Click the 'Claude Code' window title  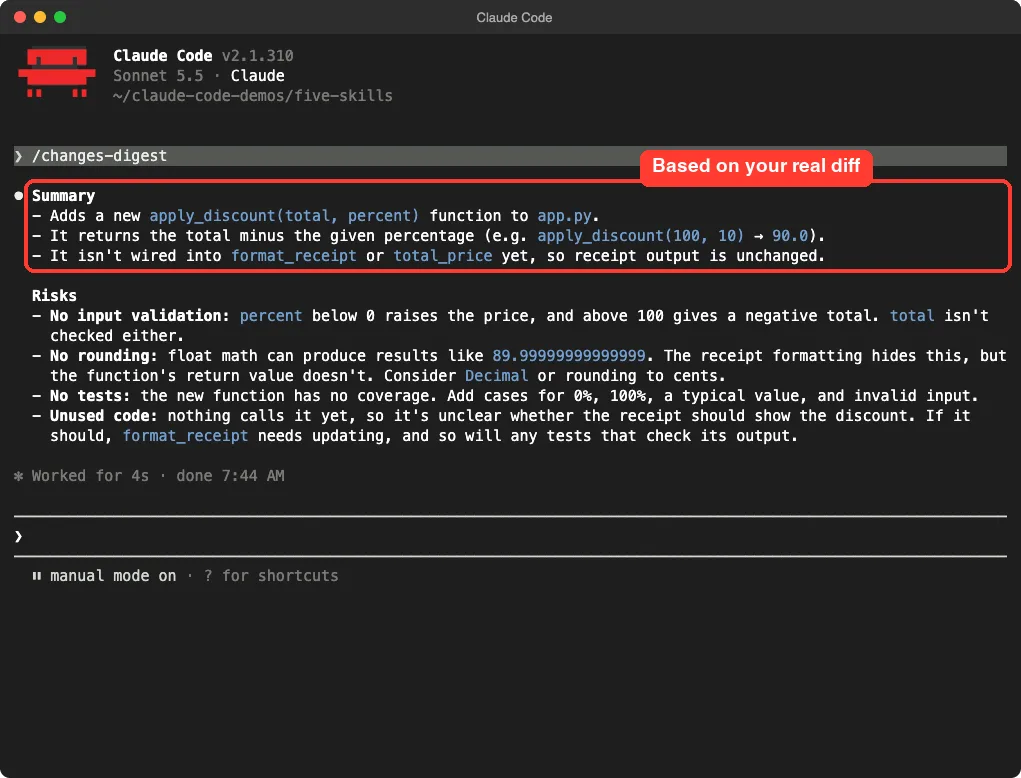pos(514,18)
